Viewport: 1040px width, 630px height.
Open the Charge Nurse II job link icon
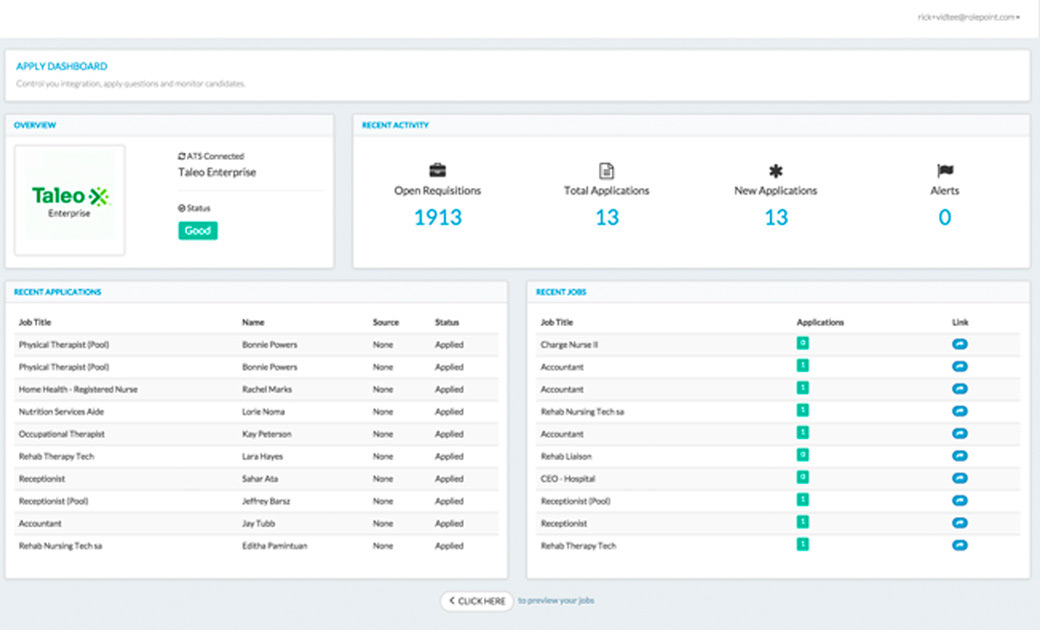959,344
